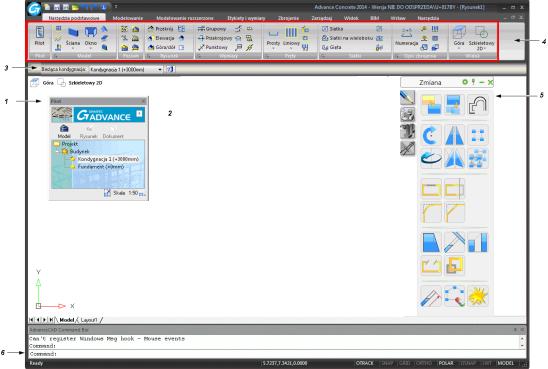548x369 pixels.
Task: Collapse the Budynek tree node
Action: 57,152
